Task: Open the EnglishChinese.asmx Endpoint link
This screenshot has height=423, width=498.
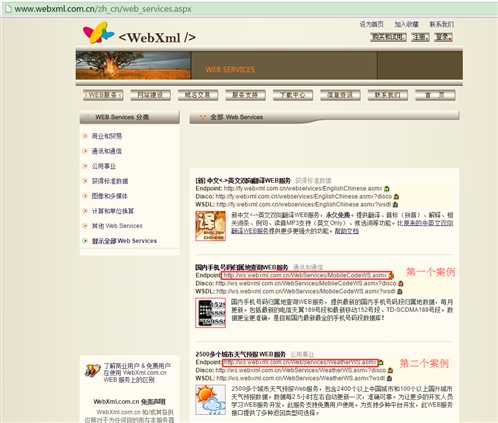Action: 303,189
